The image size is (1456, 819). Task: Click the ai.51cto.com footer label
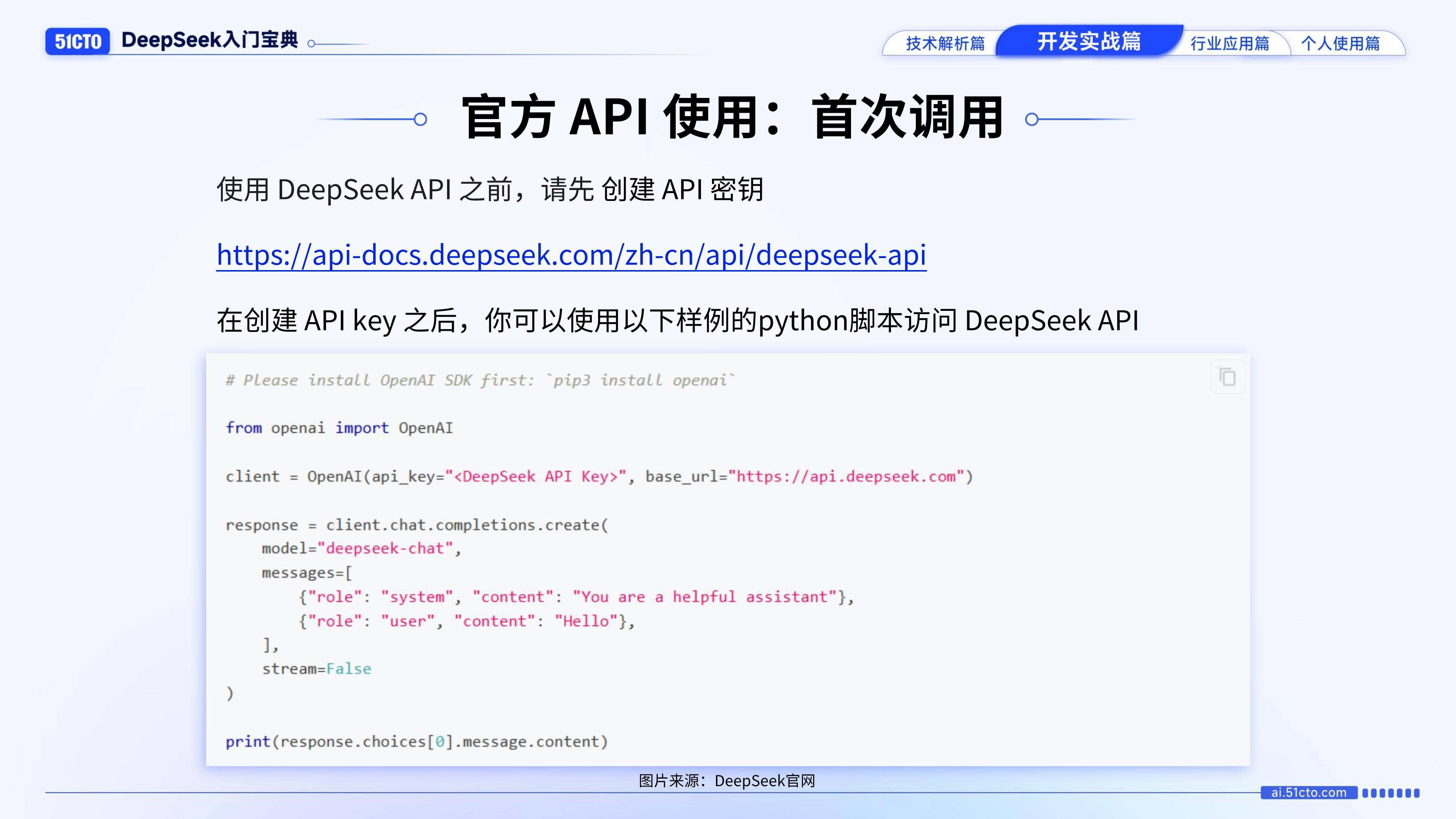(x=1309, y=792)
